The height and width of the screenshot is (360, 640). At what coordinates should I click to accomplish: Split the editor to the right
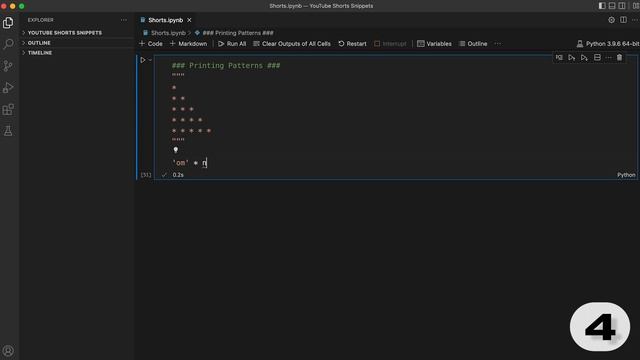coord(623,20)
